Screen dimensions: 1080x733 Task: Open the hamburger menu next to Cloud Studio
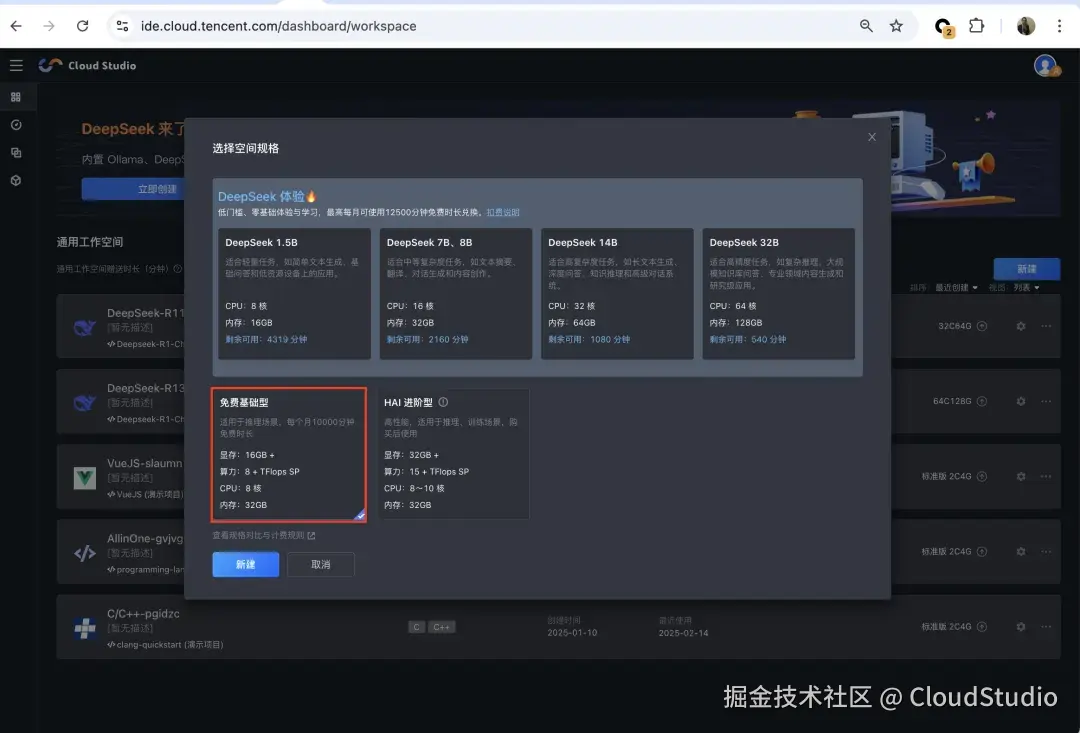pyautogui.click(x=16, y=64)
